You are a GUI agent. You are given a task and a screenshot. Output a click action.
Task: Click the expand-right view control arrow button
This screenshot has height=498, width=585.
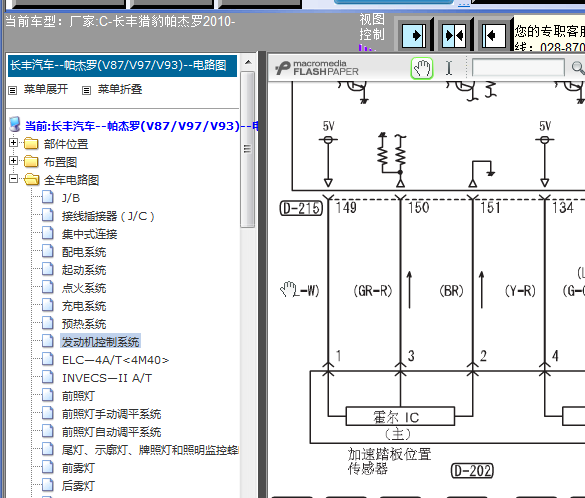click(414, 35)
